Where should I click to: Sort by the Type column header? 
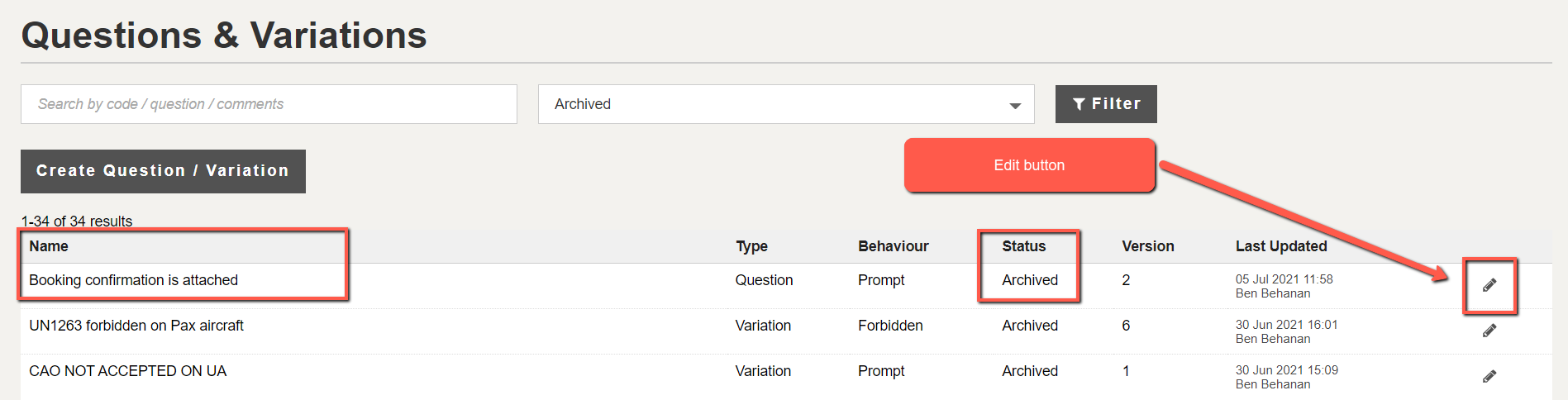(x=751, y=246)
